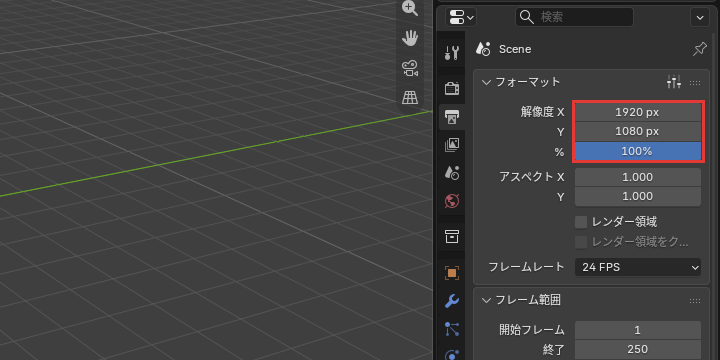This screenshot has width=720, height=360.
Task: Click the 終了 value 250 field
Action: point(638,349)
